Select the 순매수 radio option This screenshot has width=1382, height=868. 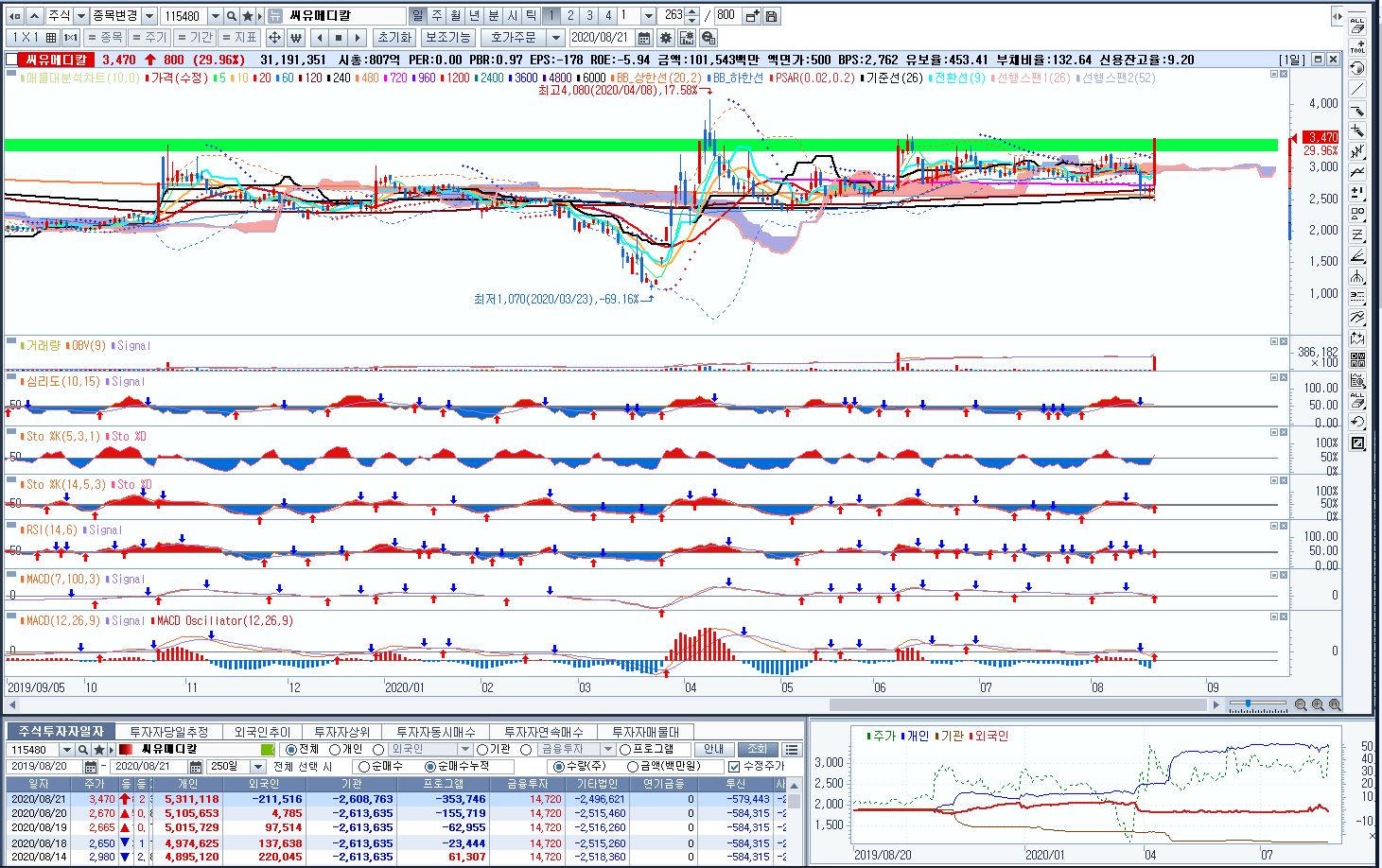click(364, 766)
